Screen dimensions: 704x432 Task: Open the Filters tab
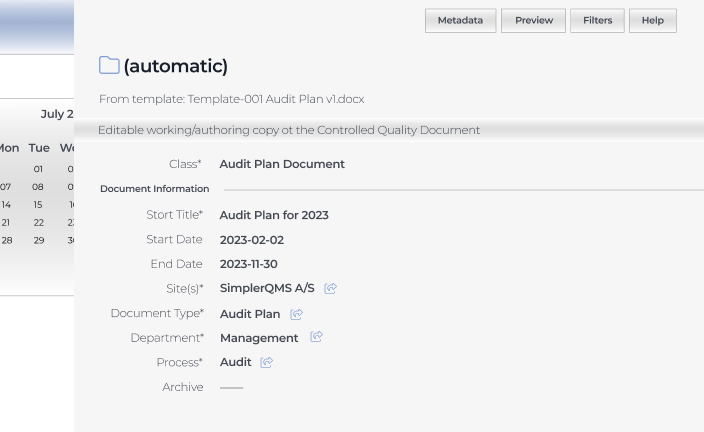click(597, 21)
